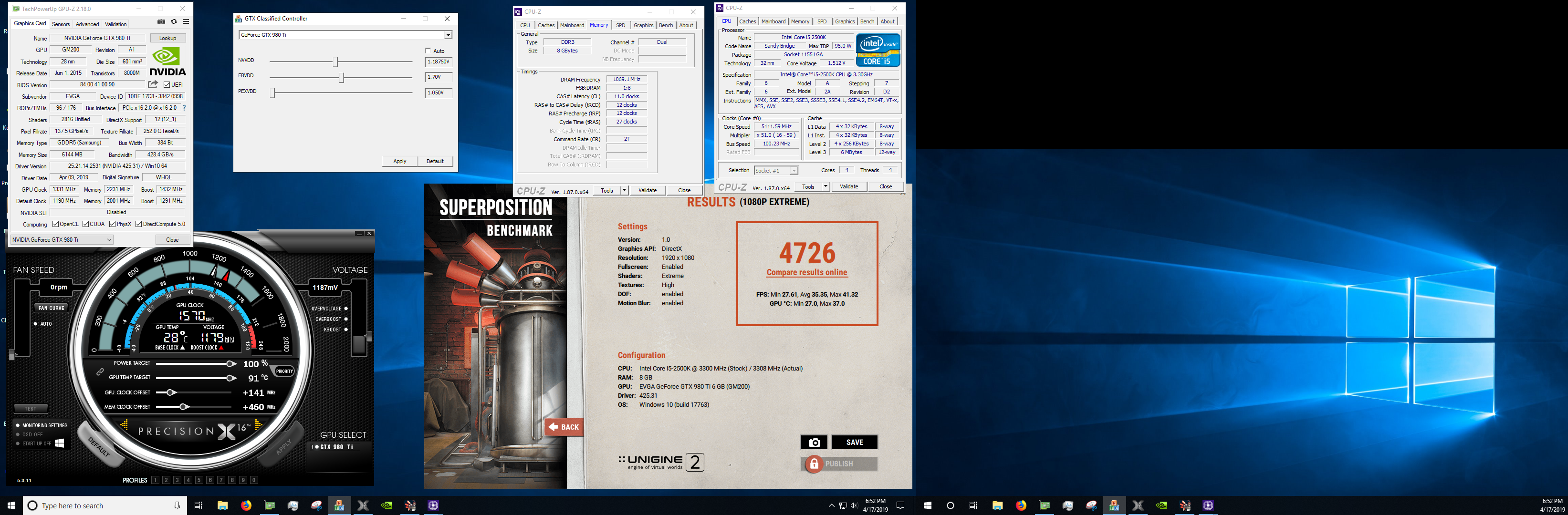
Task: Click Default in GTX Classified Controller
Action: (435, 161)
